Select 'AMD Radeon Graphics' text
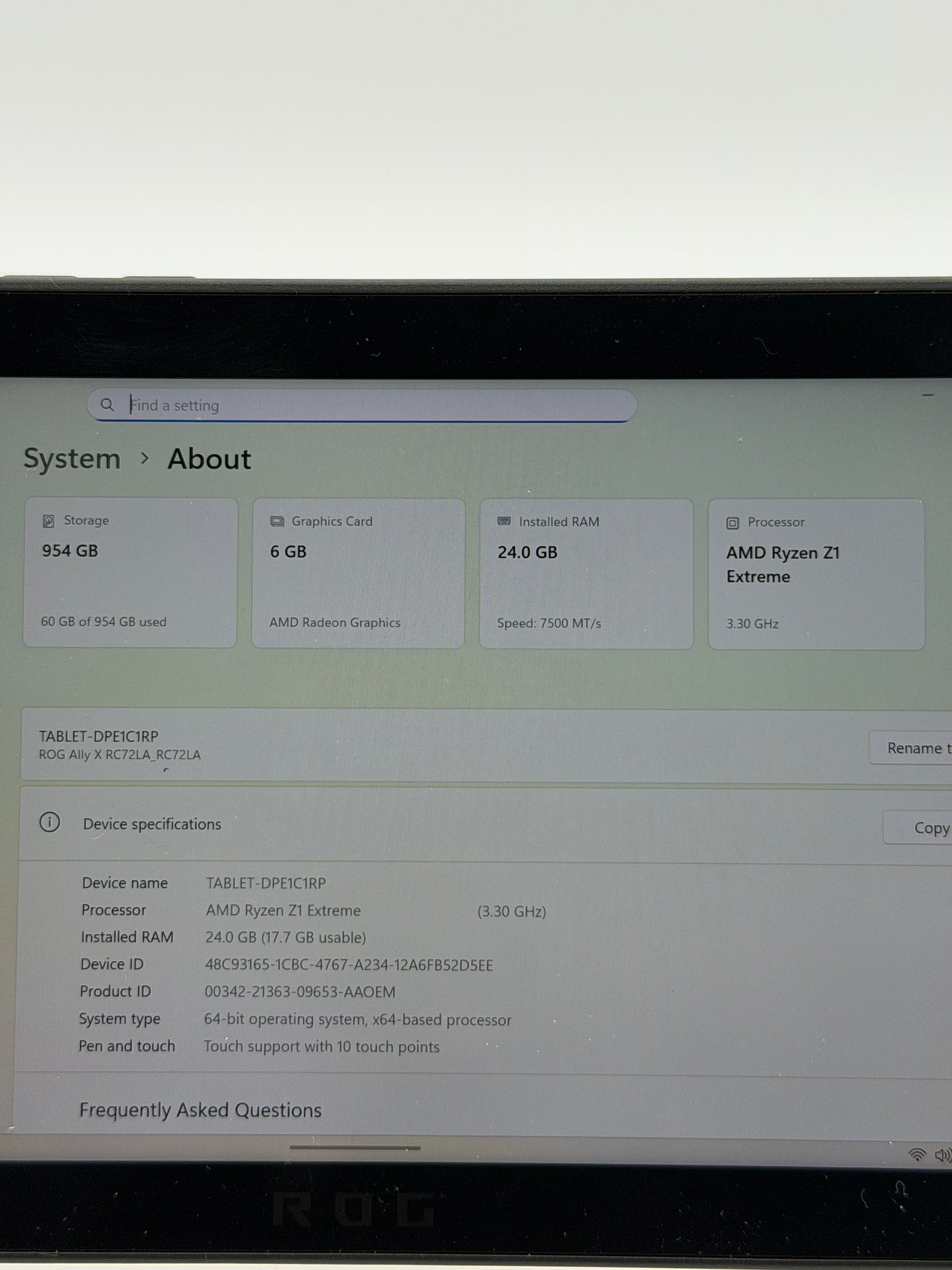Screen dimensions: 952x1270 pyautogui.click(x=335, y=622)
